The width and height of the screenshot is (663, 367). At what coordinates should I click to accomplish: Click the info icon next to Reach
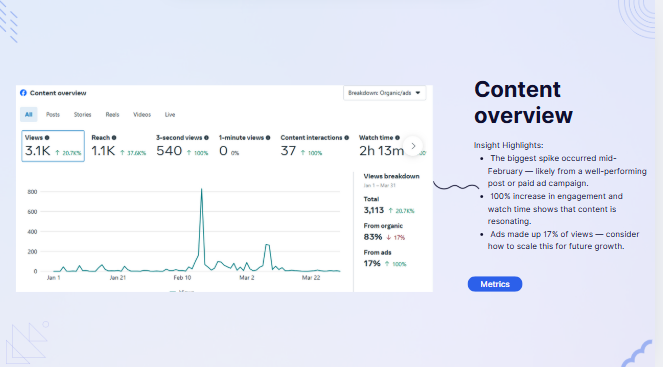tap(114, 138)
